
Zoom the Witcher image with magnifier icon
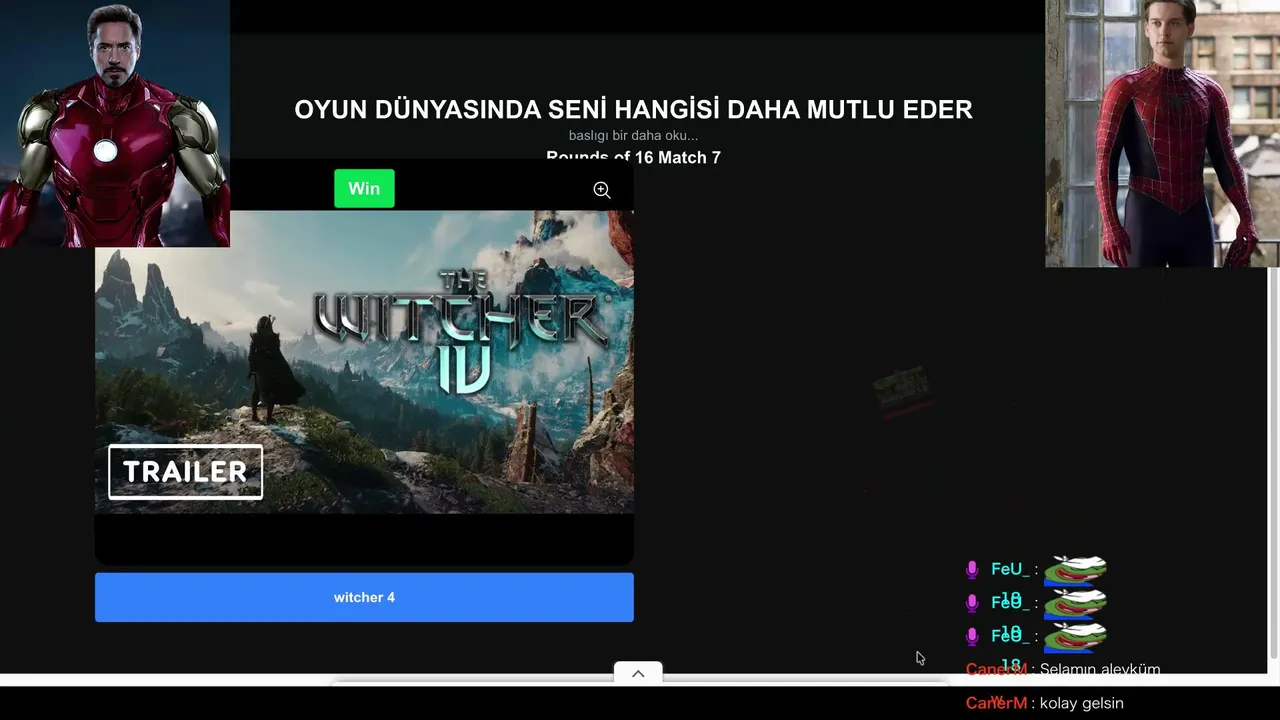click(602, 190)
